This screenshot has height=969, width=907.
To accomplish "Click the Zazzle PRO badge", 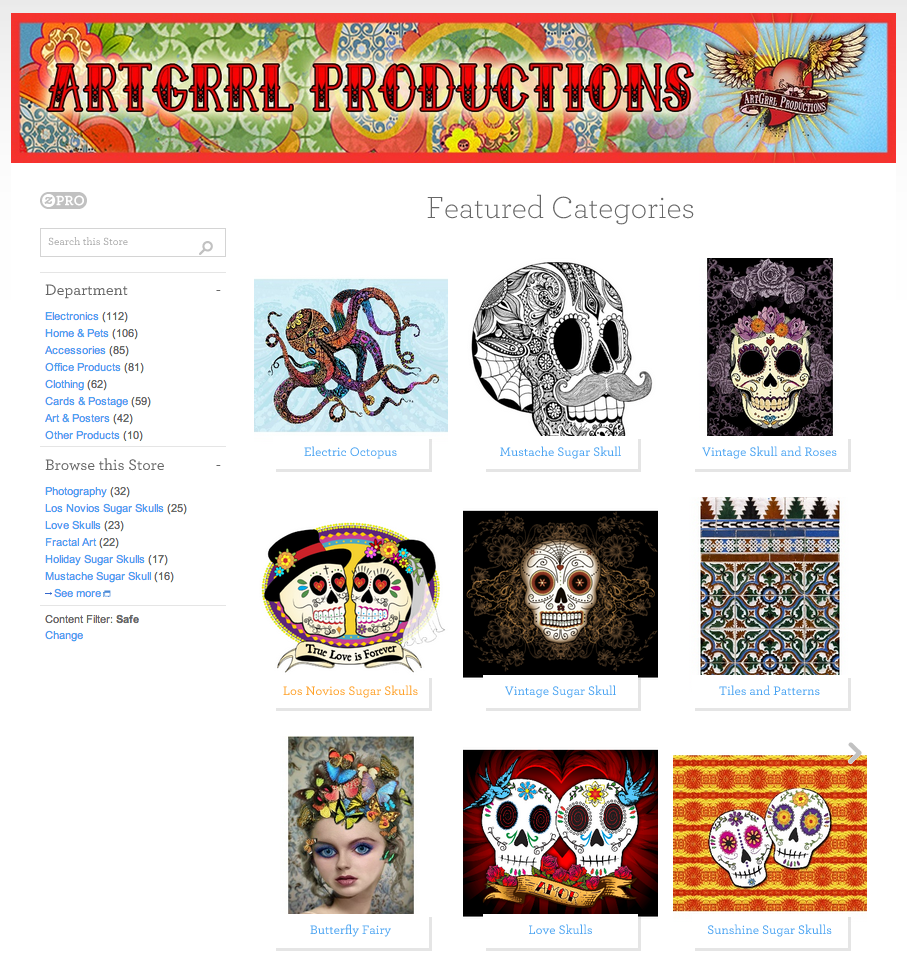I will point(64,201).
